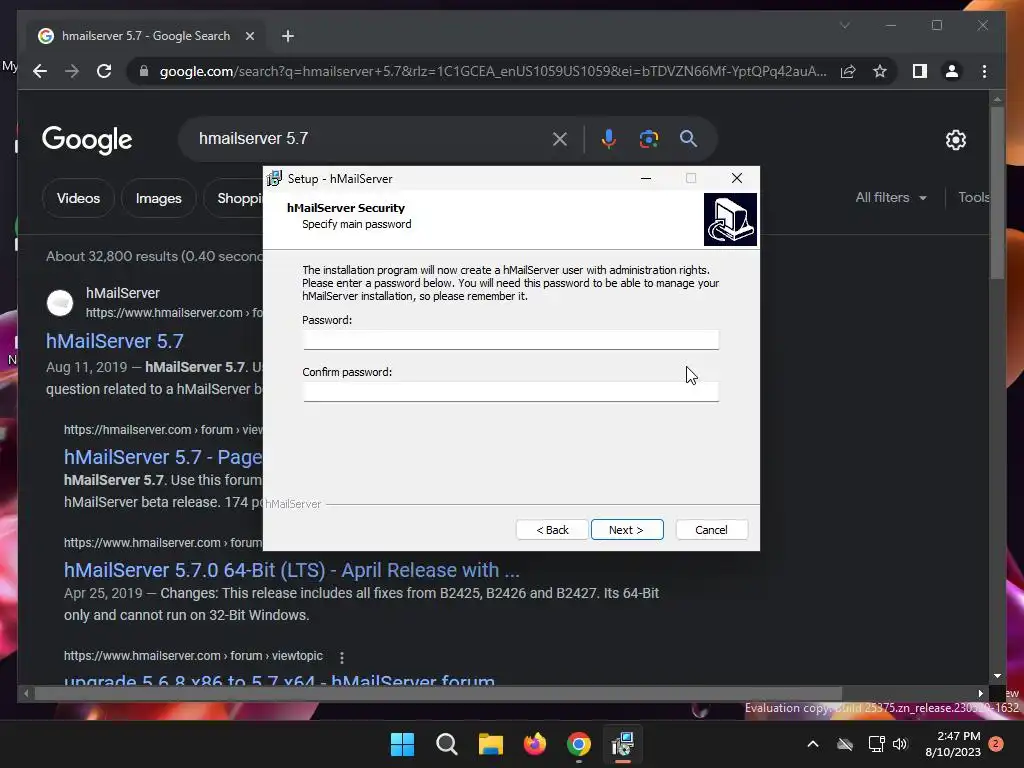Open Windows taskbar Search
This screenshot has width=1024, height=768.
(447, 744)
